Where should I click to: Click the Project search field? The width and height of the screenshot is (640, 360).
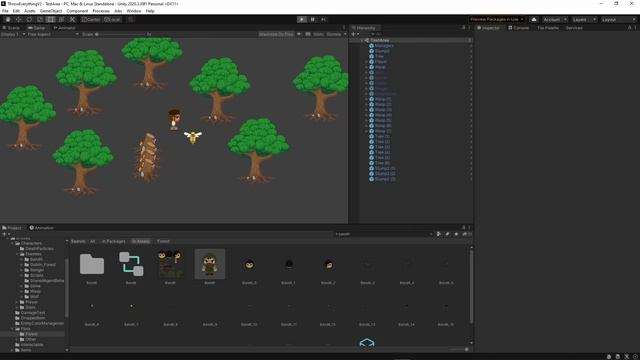pyautogui.click(x=384, y=234)
